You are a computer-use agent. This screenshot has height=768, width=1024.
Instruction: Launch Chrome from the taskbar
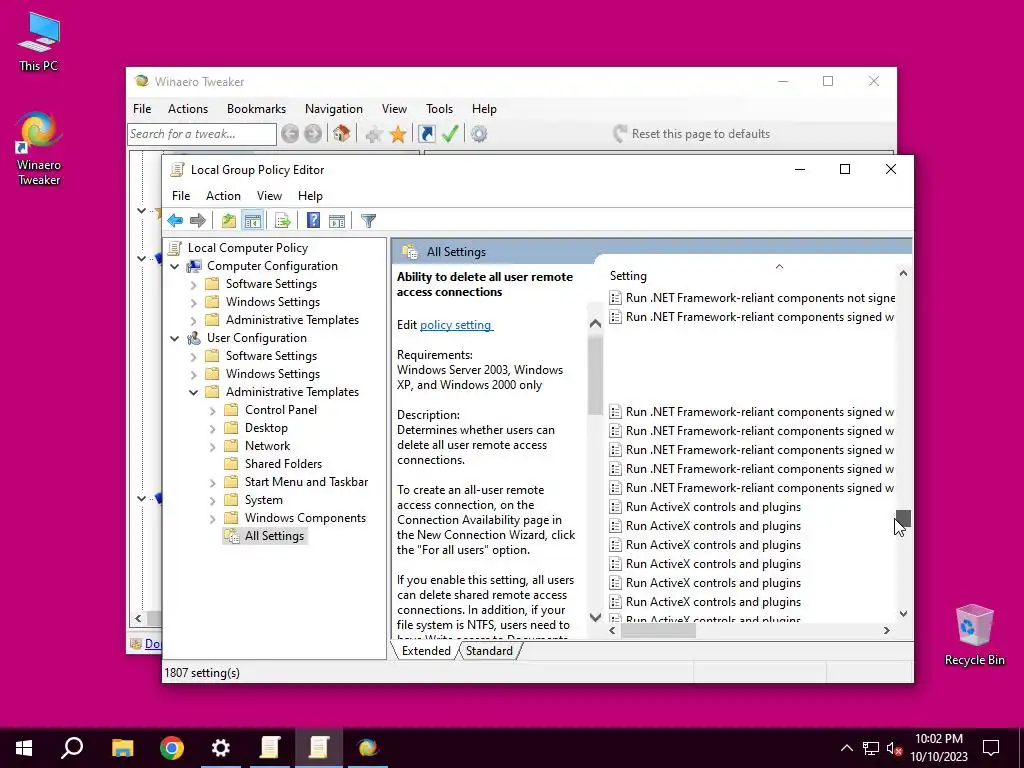[x=172, y=748]
